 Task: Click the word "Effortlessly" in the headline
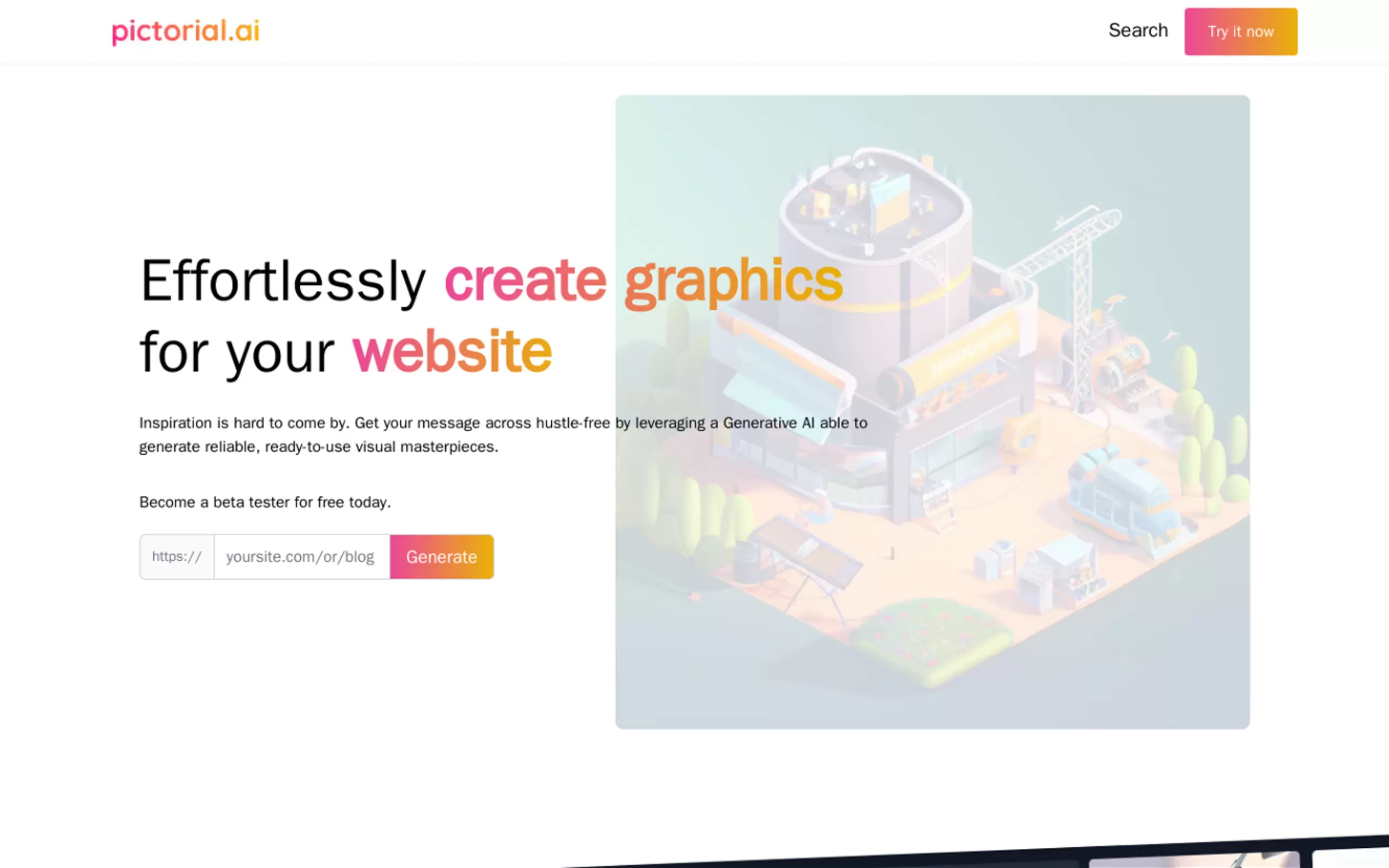[x=283, y=281]
